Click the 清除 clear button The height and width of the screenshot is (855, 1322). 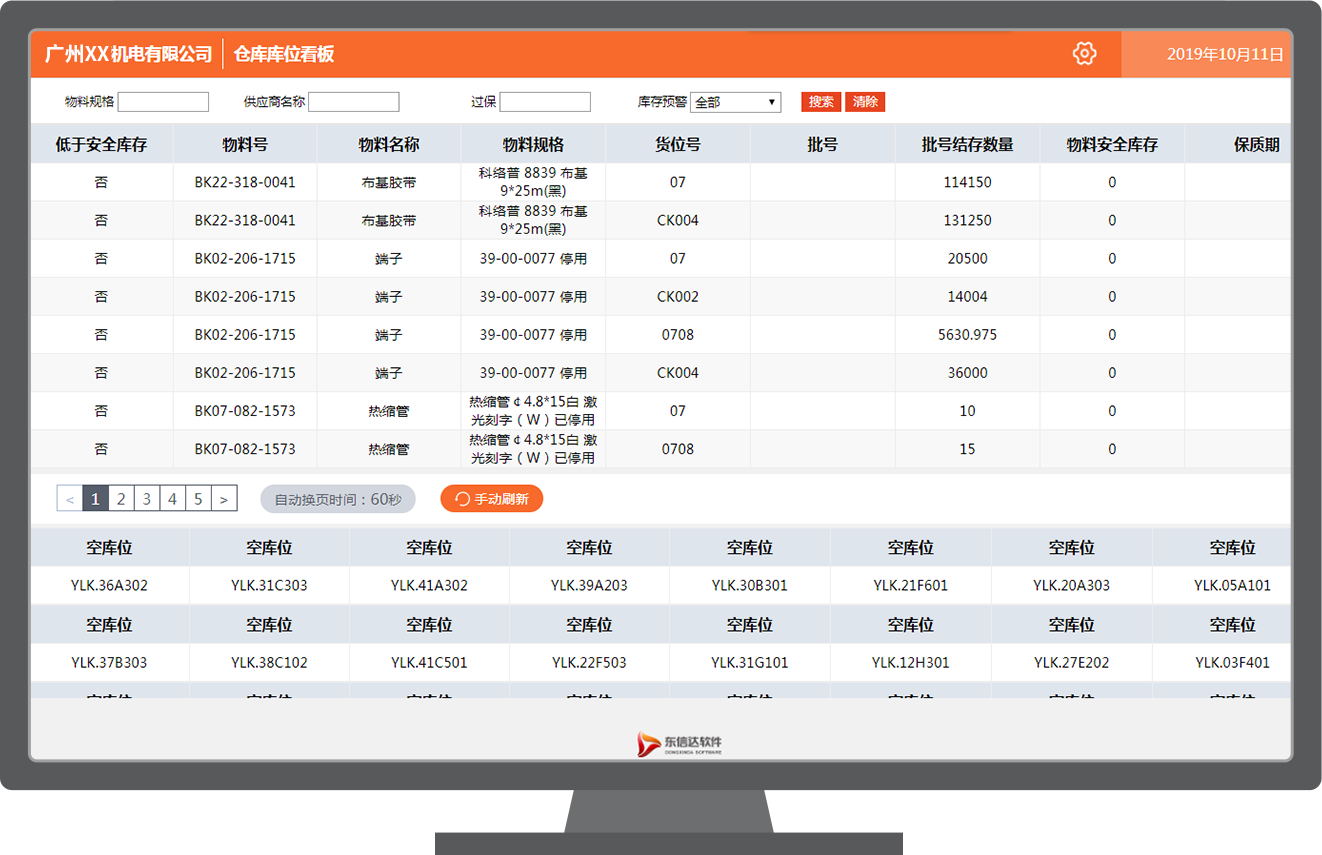coord(864,101)
